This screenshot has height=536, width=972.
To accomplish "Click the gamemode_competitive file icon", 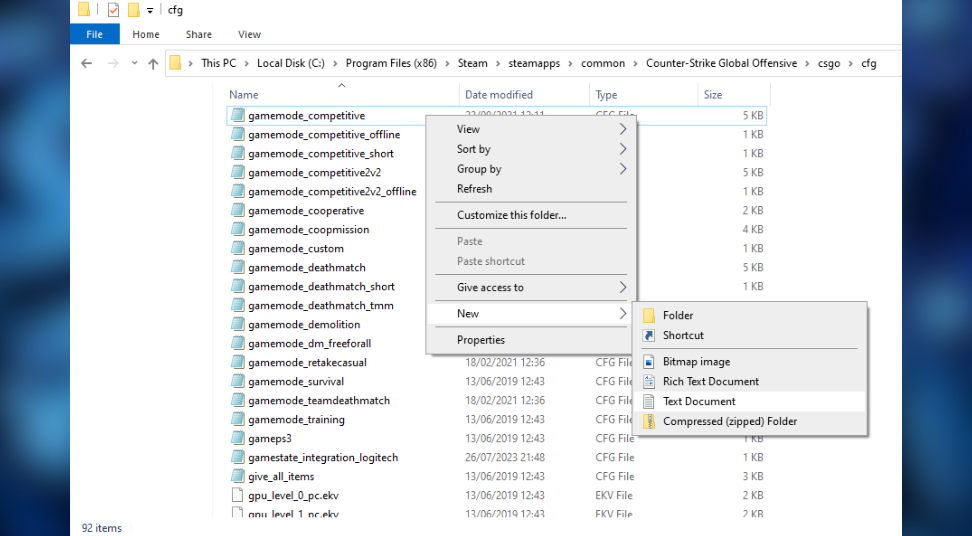I will pos(237,115).
